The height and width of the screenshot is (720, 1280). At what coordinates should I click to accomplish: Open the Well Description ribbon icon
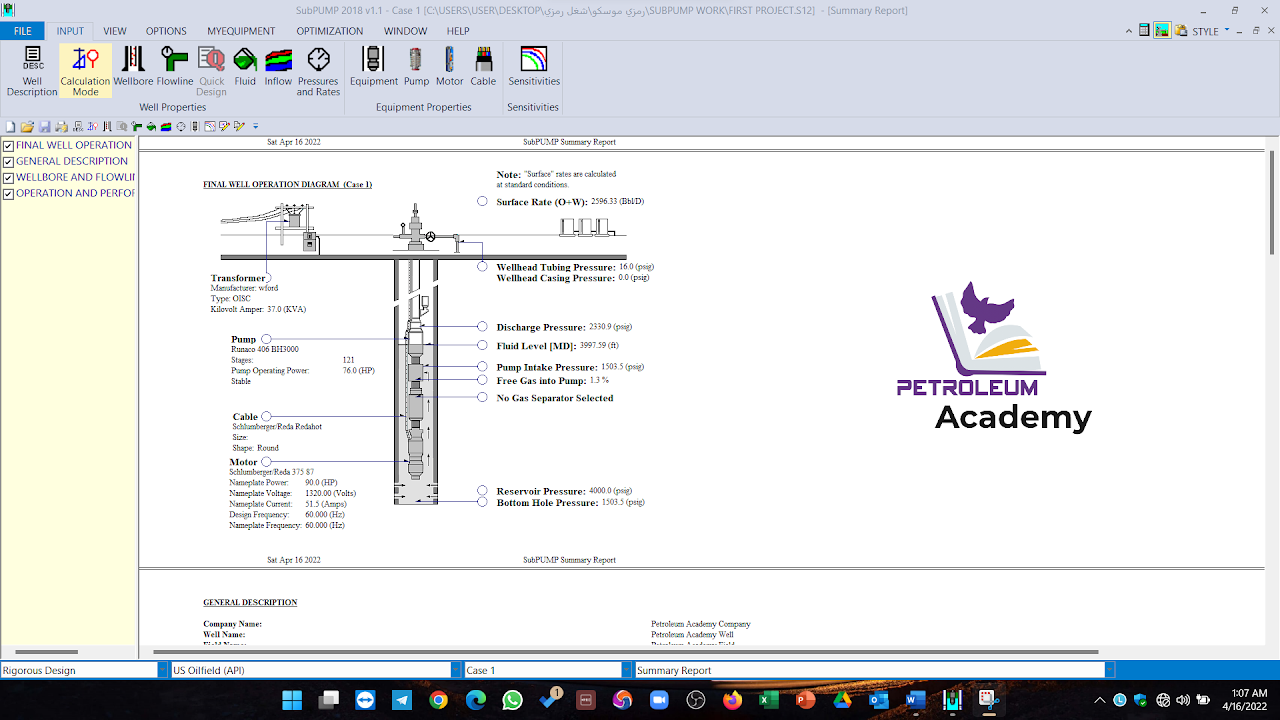(x=32, y=71)
